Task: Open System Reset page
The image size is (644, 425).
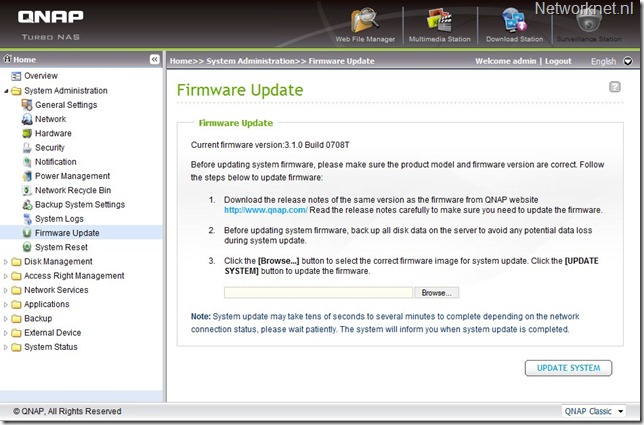Action: tap(61, 247)
